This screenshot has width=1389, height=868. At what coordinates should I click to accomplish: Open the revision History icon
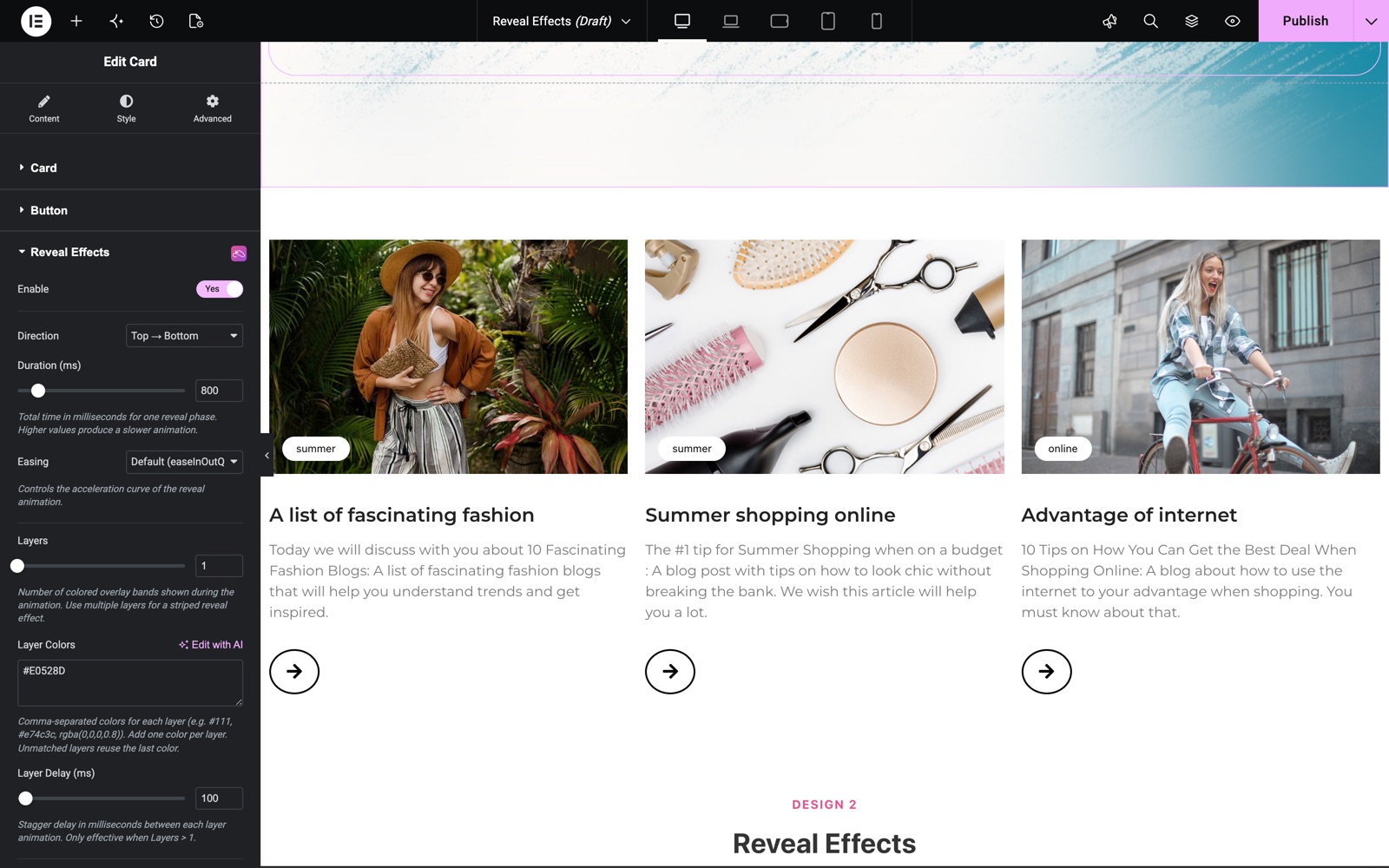click(x=156, y=21)
